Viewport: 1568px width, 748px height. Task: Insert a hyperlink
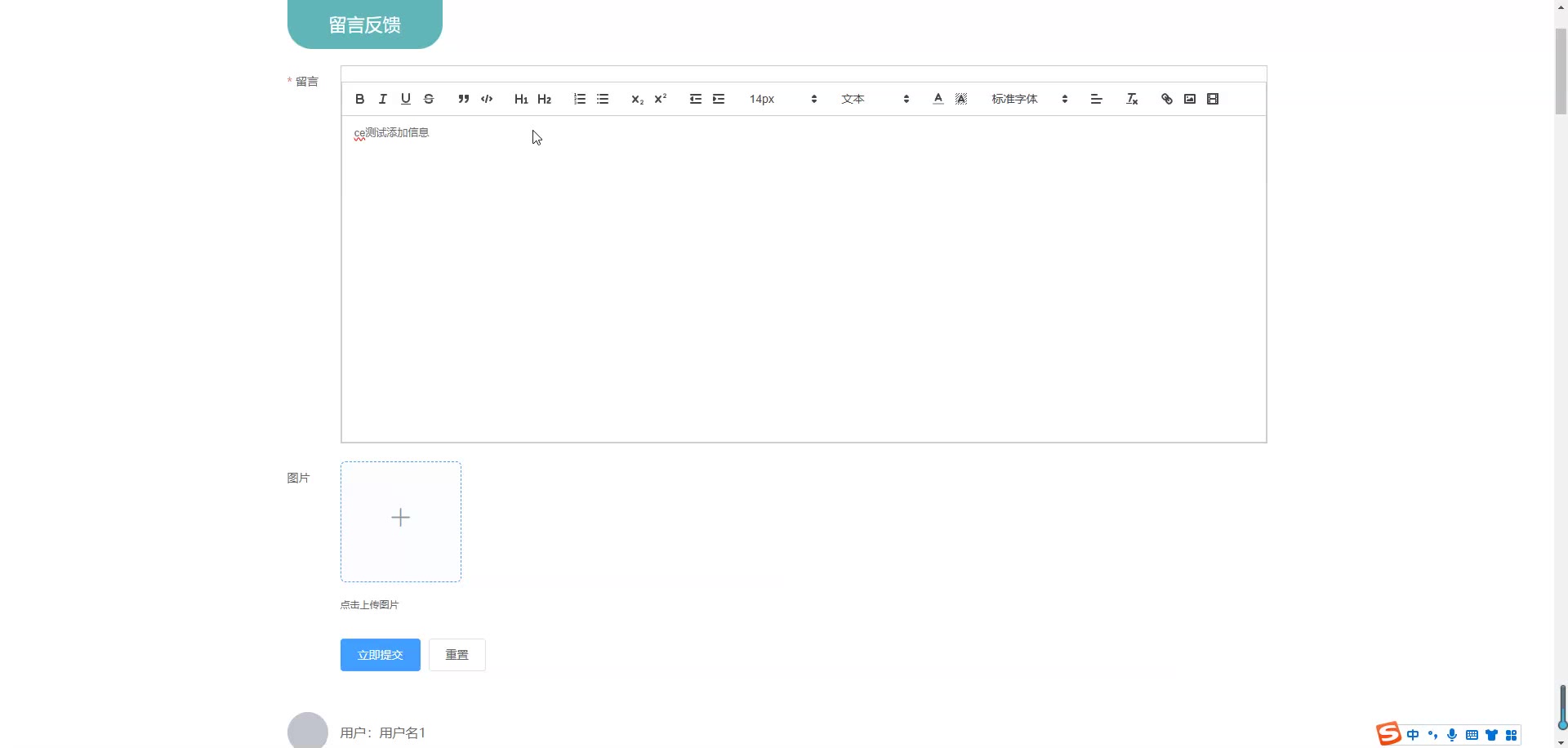(1167, 99)
